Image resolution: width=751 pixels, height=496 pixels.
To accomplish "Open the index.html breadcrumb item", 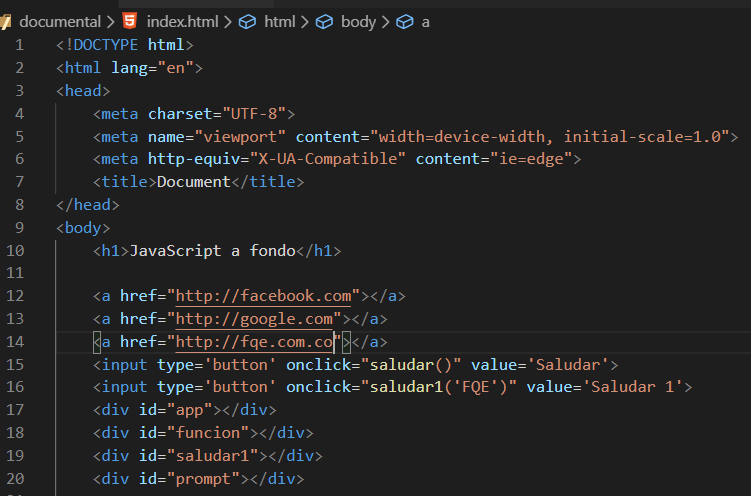I will point(182,22).
